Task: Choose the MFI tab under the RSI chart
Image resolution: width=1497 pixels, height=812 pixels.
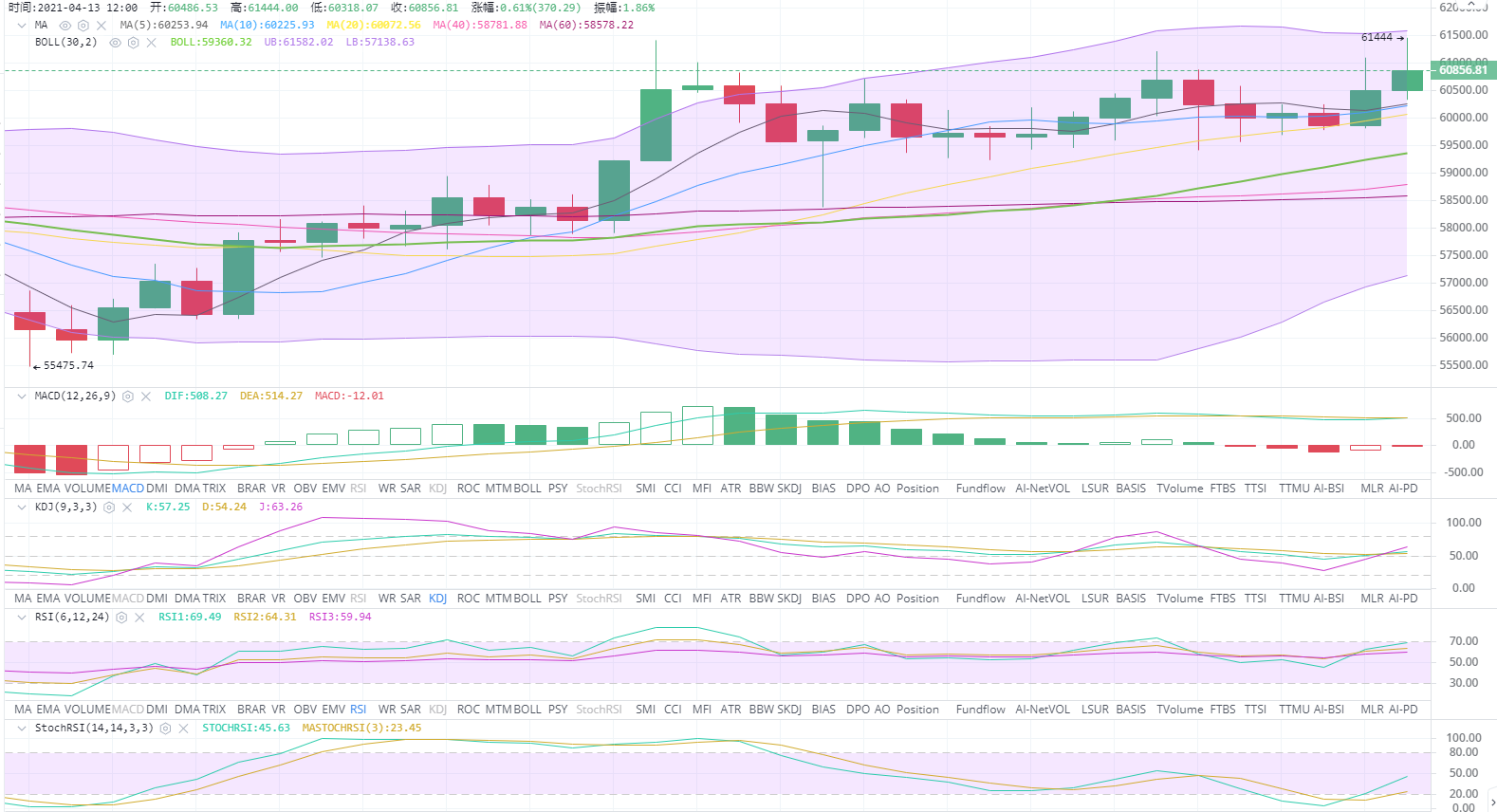Action: coord(702,710)
